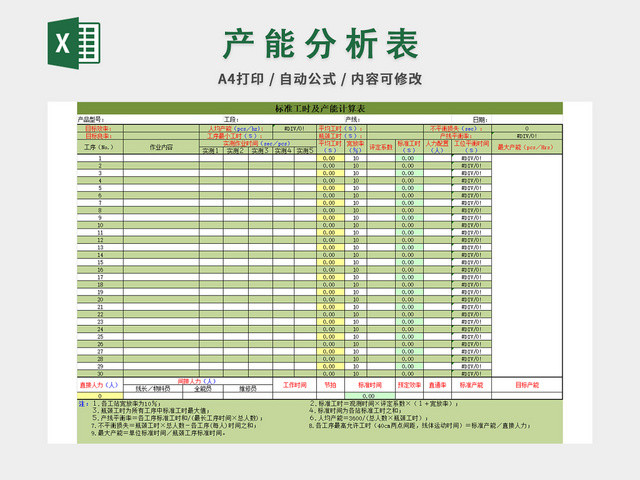Click the '直接人力 (人)' label
Image resolution: width=640 pixels, height=480 pixels.
99,385
